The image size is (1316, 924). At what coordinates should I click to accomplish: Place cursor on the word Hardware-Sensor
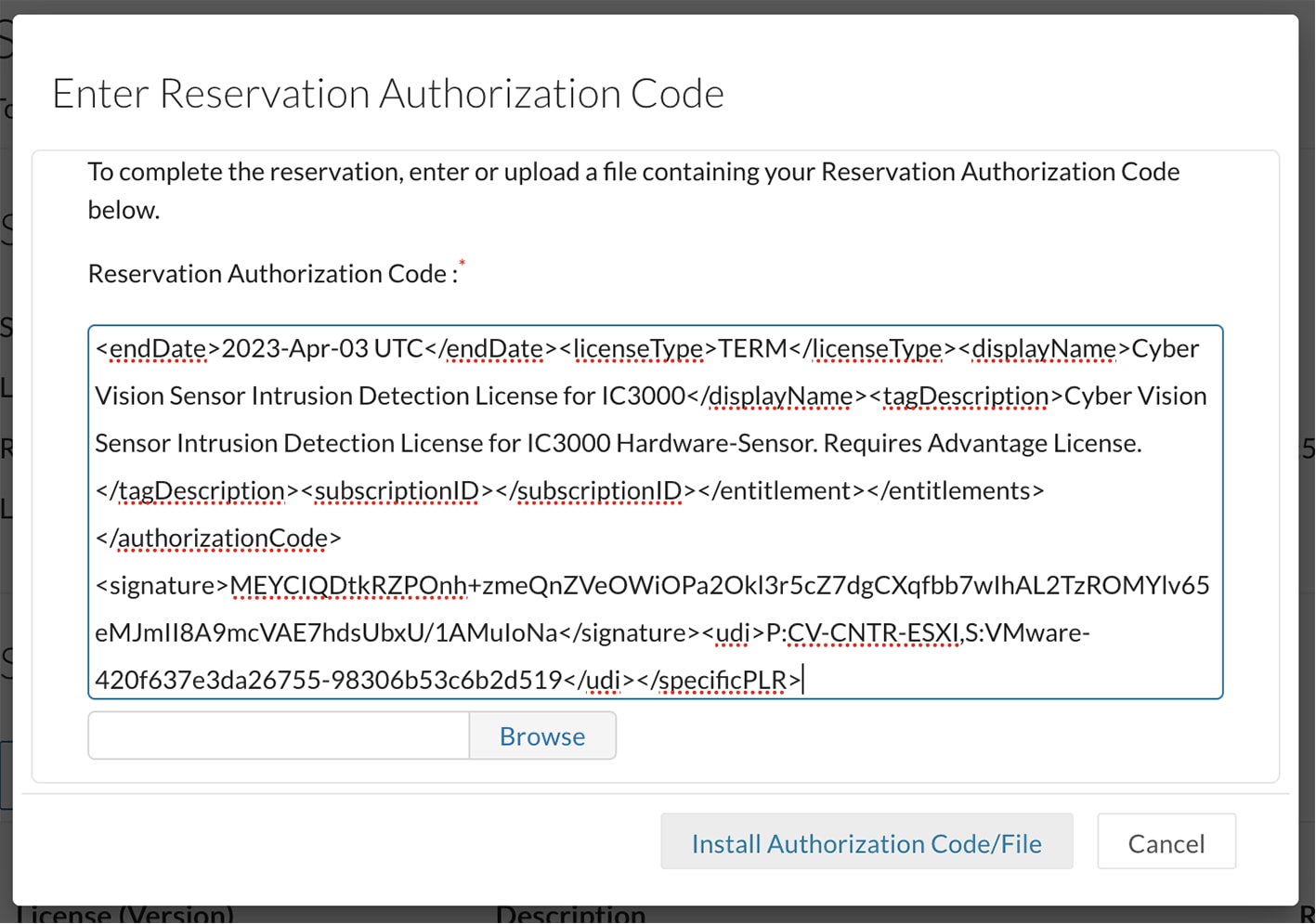[x=716, y=444]
